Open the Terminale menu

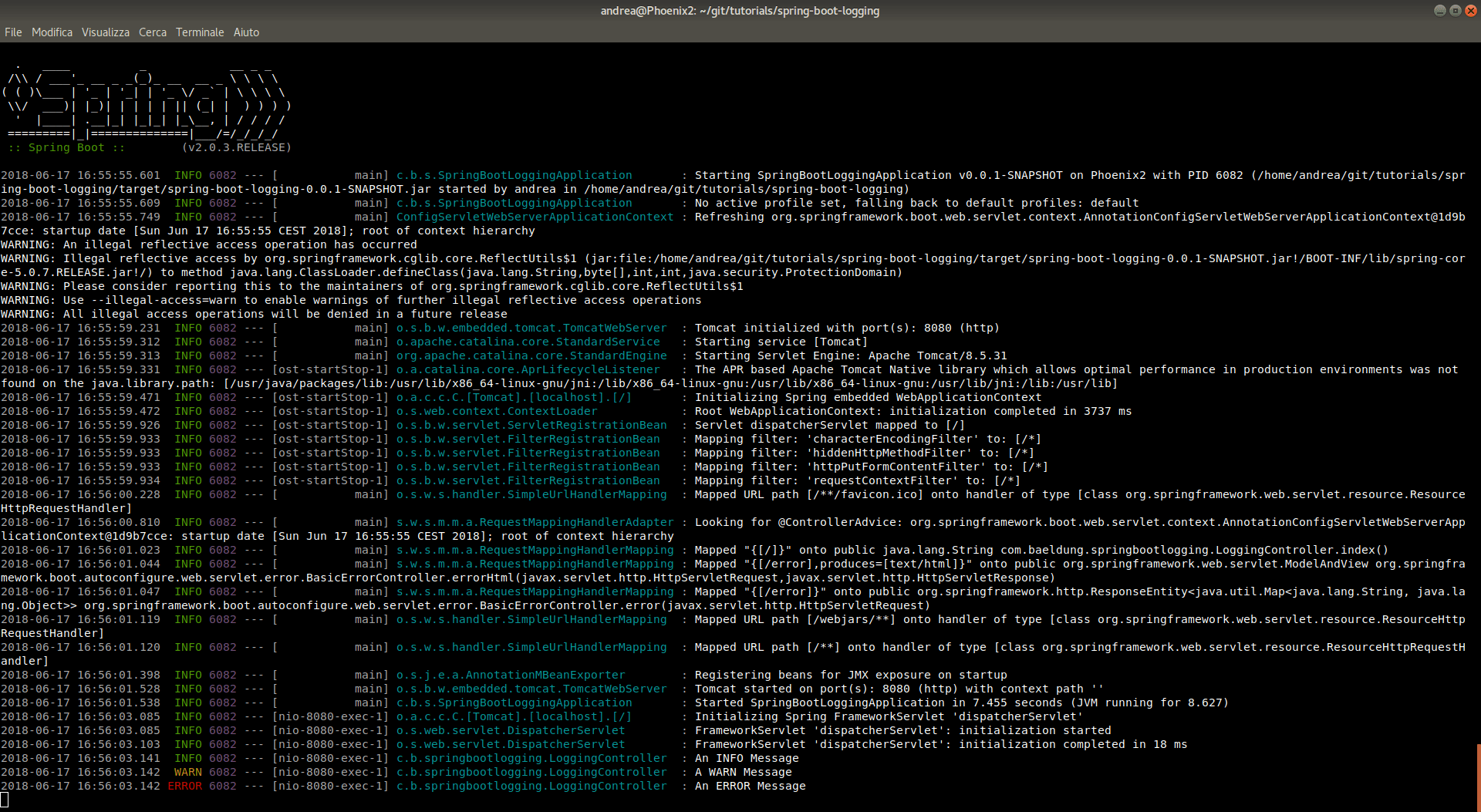(x=200, y=32)
